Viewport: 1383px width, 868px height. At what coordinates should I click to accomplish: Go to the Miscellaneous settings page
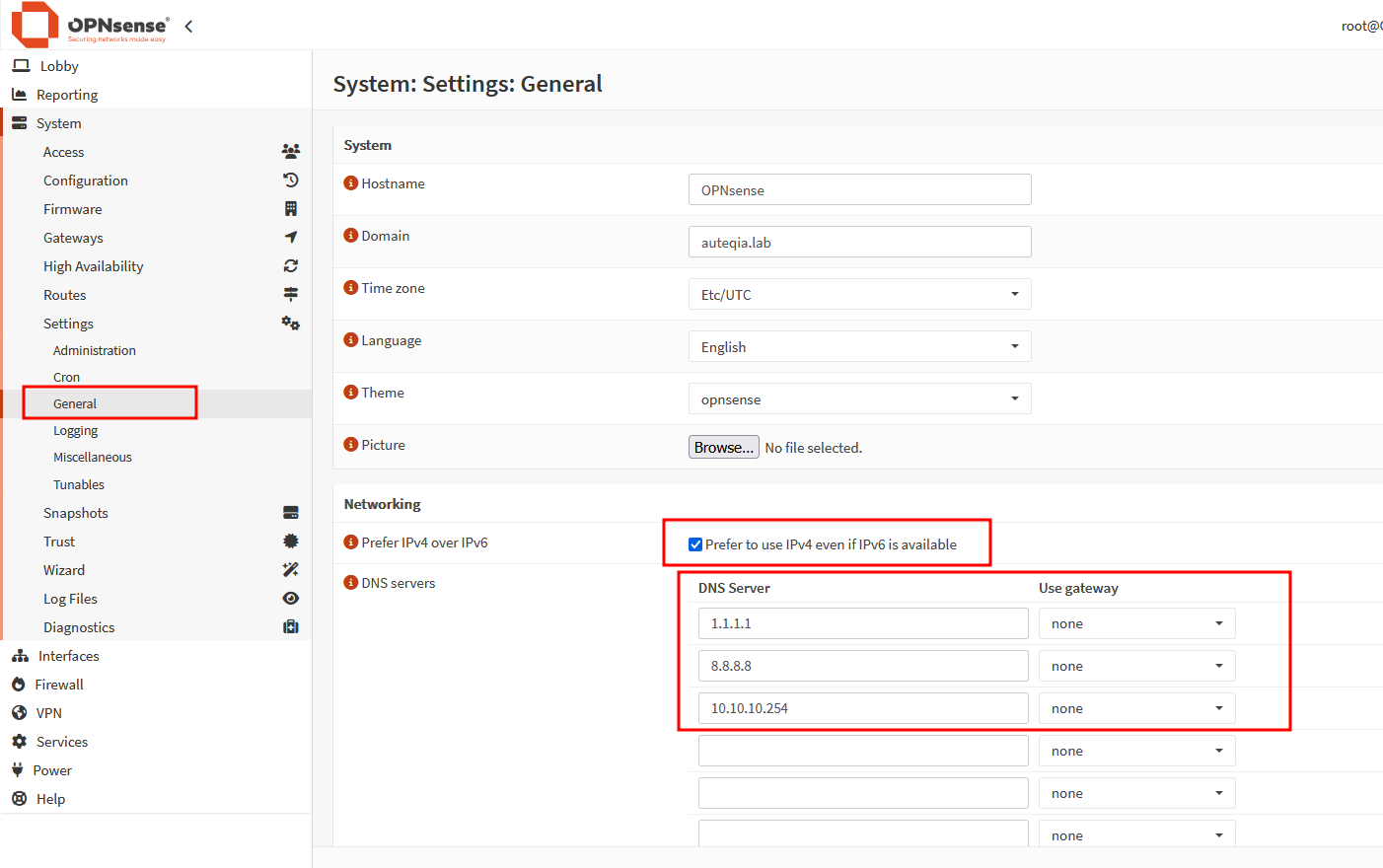pos(93,457)
